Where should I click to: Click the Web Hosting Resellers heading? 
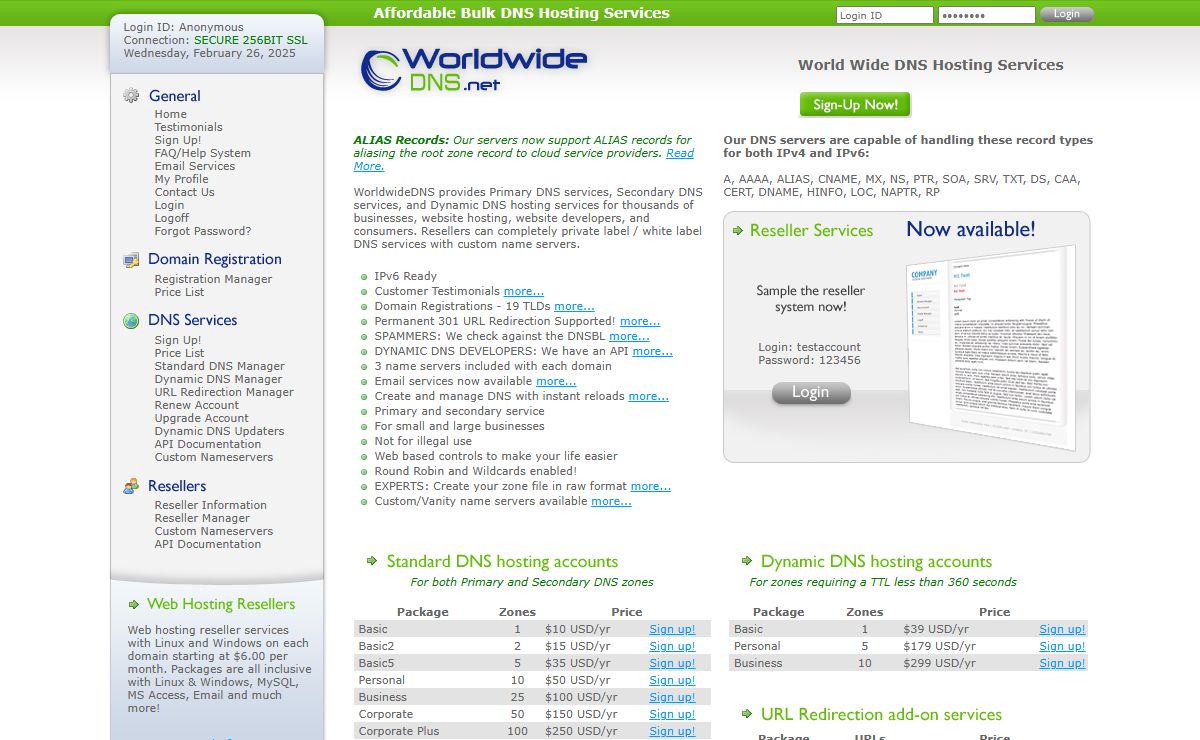(221, 604)
